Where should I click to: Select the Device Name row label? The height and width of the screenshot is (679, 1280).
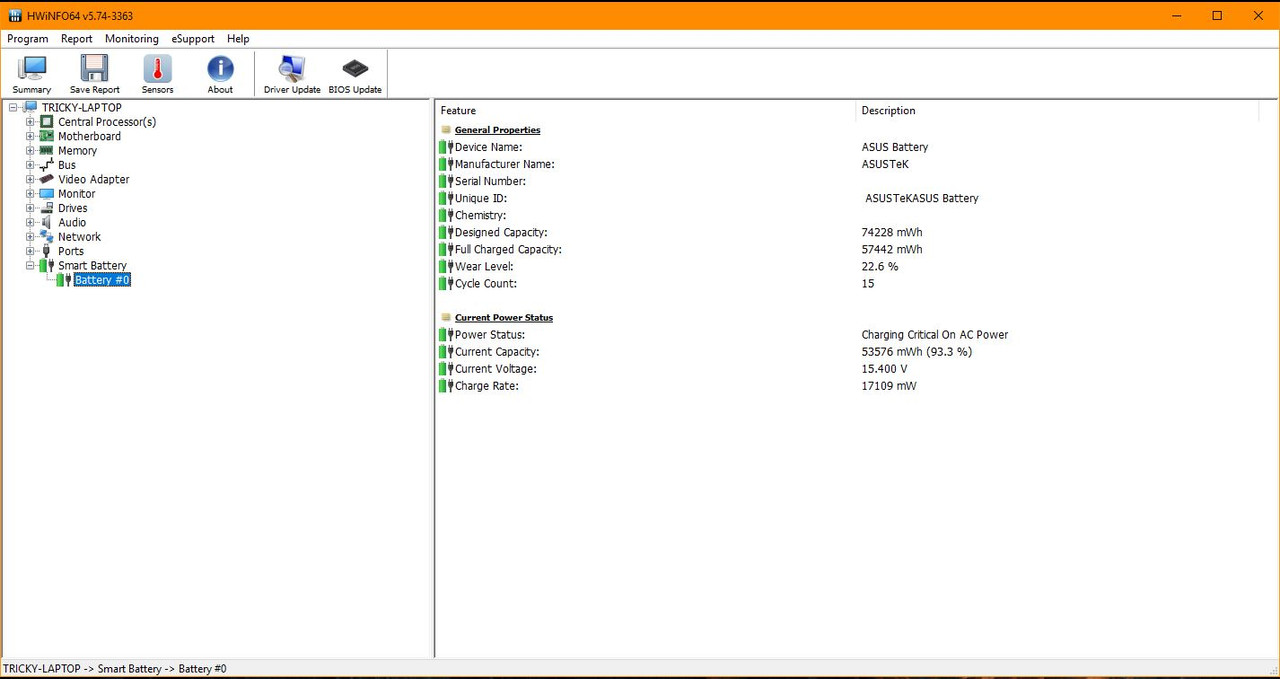pos(489,147)
